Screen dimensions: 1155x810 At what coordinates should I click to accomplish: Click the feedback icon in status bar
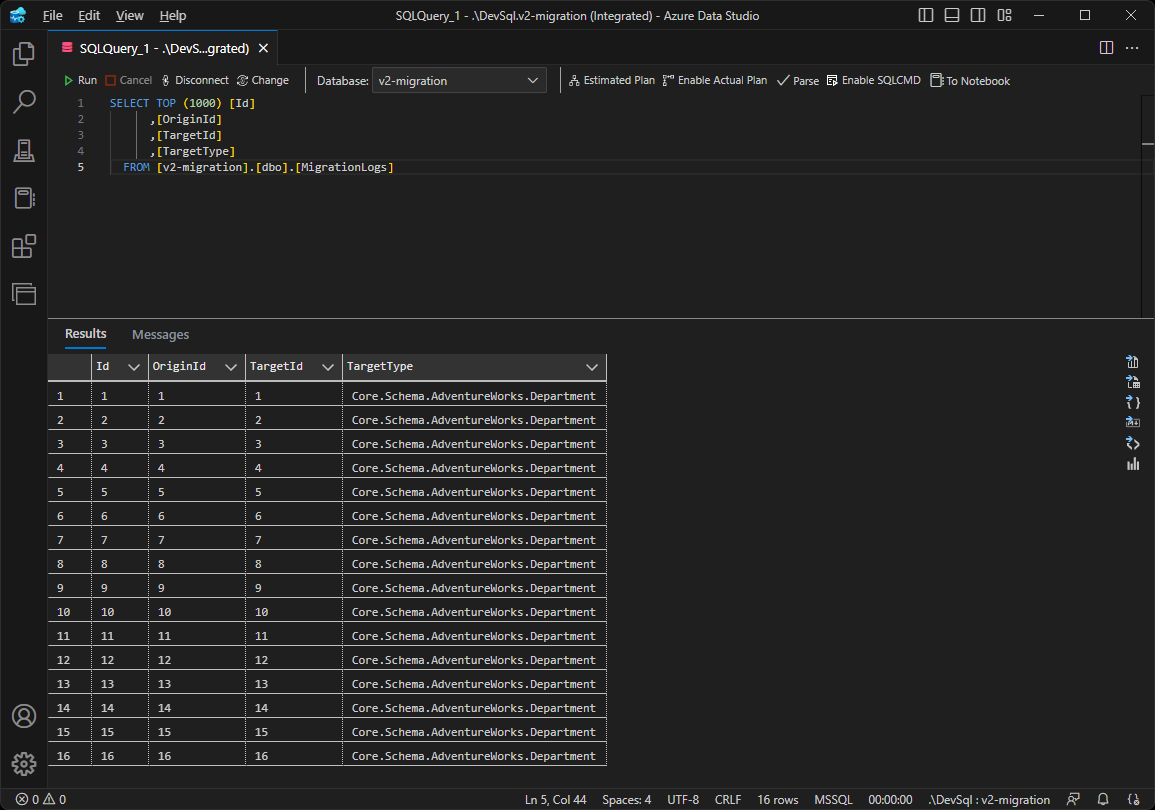point(1074,800)
